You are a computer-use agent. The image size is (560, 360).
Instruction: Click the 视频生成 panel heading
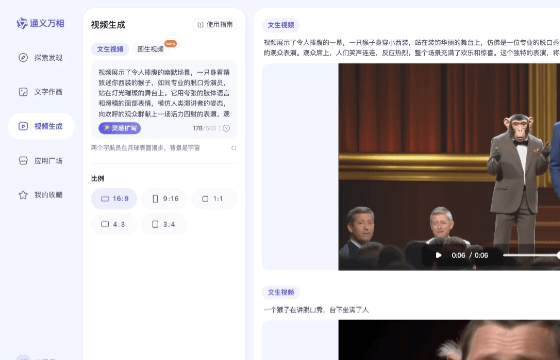108,25
